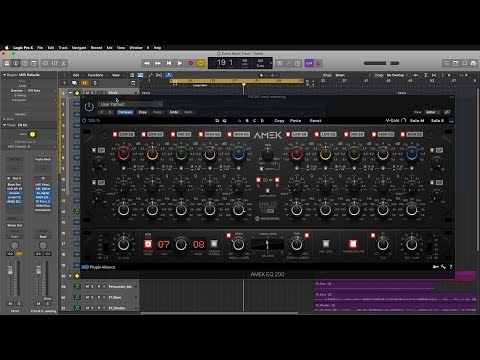Toggle the purple count-in 1234 button
Screen dimensions: 480x360
click(309, 63)
